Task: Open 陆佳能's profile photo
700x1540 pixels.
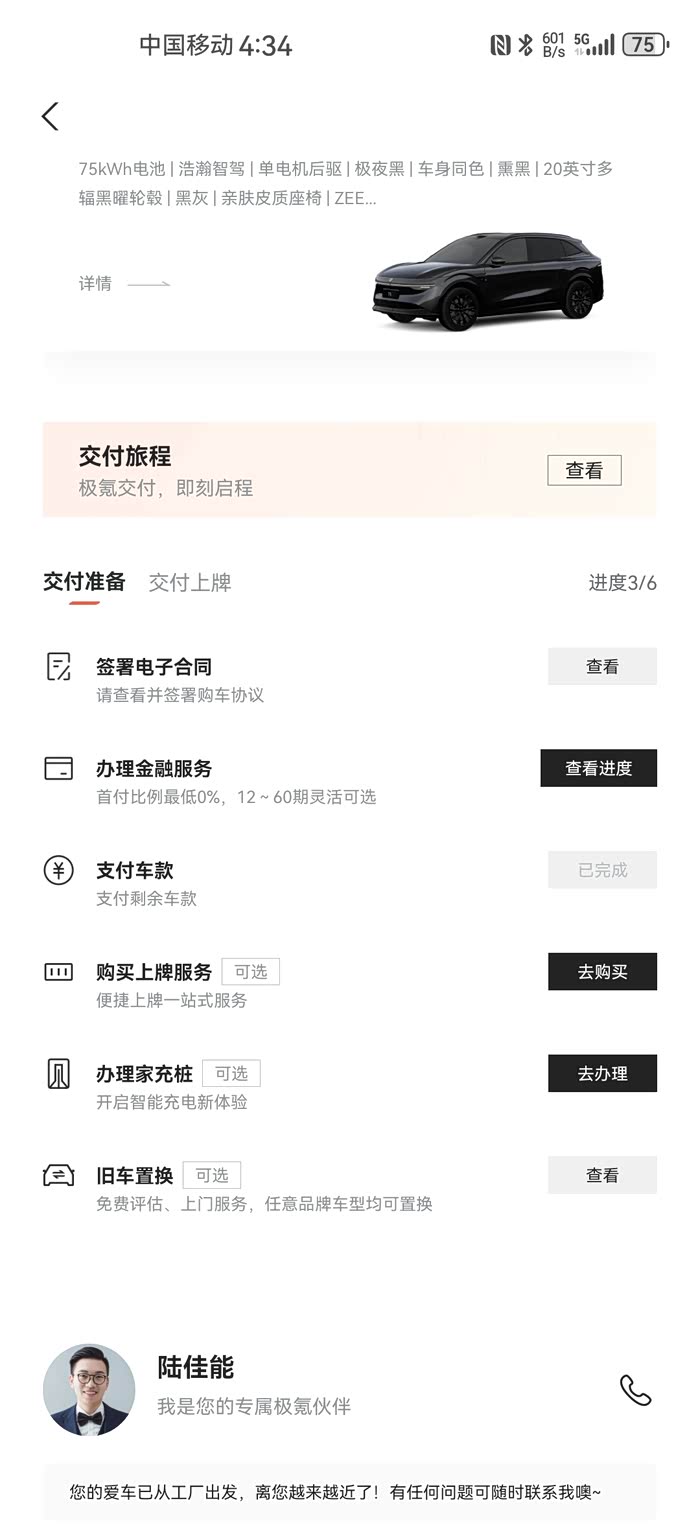Action: coord(89,1390)
